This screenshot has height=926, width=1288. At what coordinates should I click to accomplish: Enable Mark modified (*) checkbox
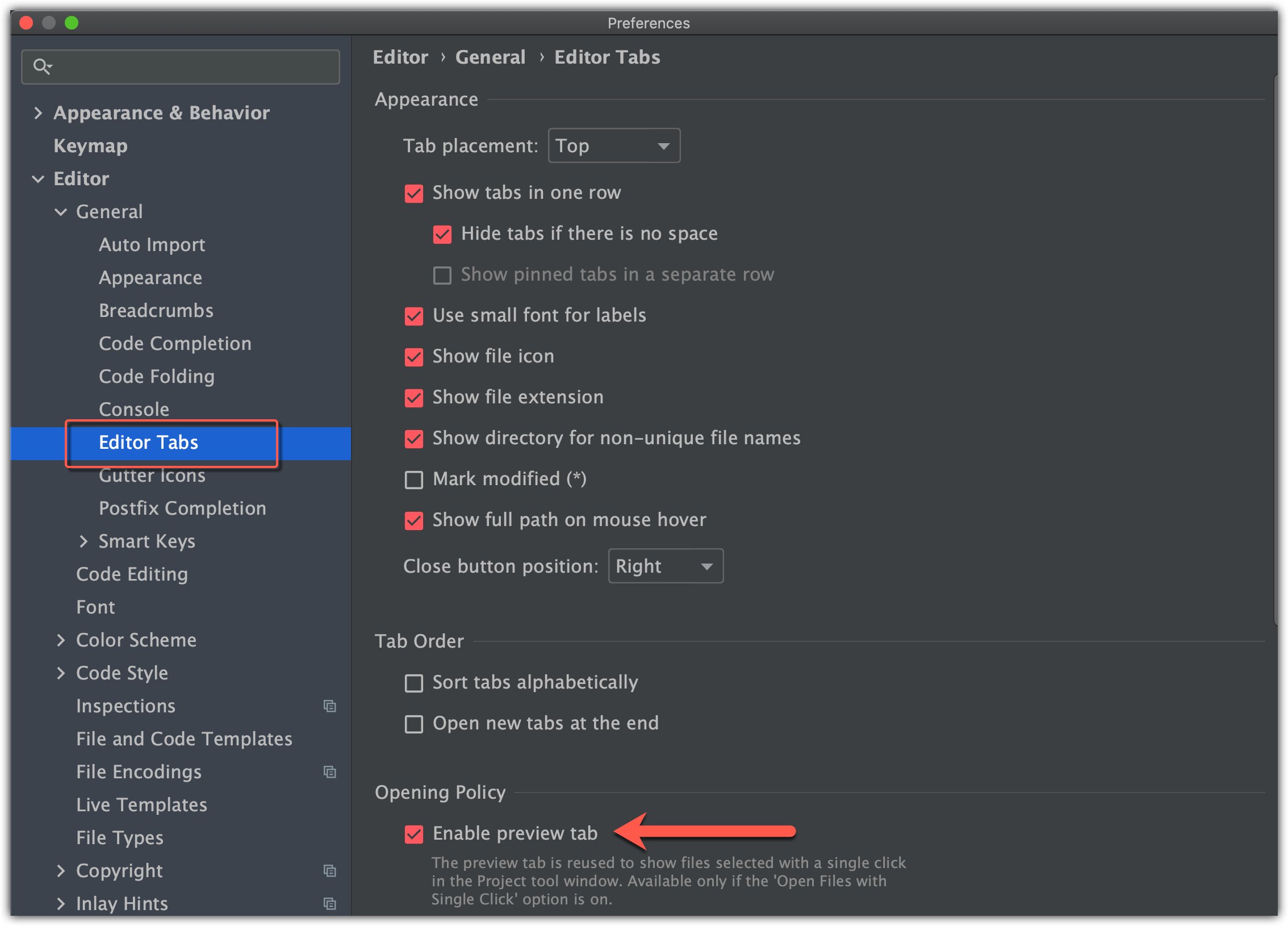[x=413, y=479]
